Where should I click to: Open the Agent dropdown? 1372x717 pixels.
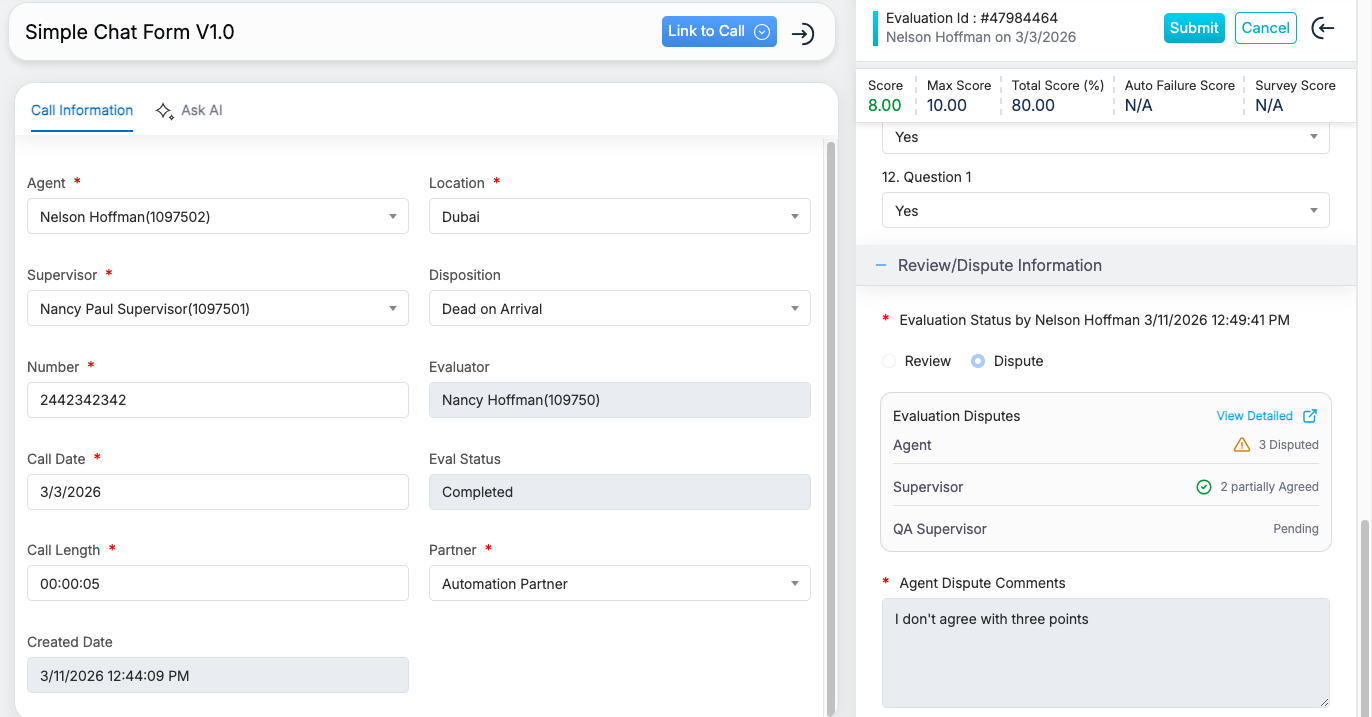click(x=218, y=217)
